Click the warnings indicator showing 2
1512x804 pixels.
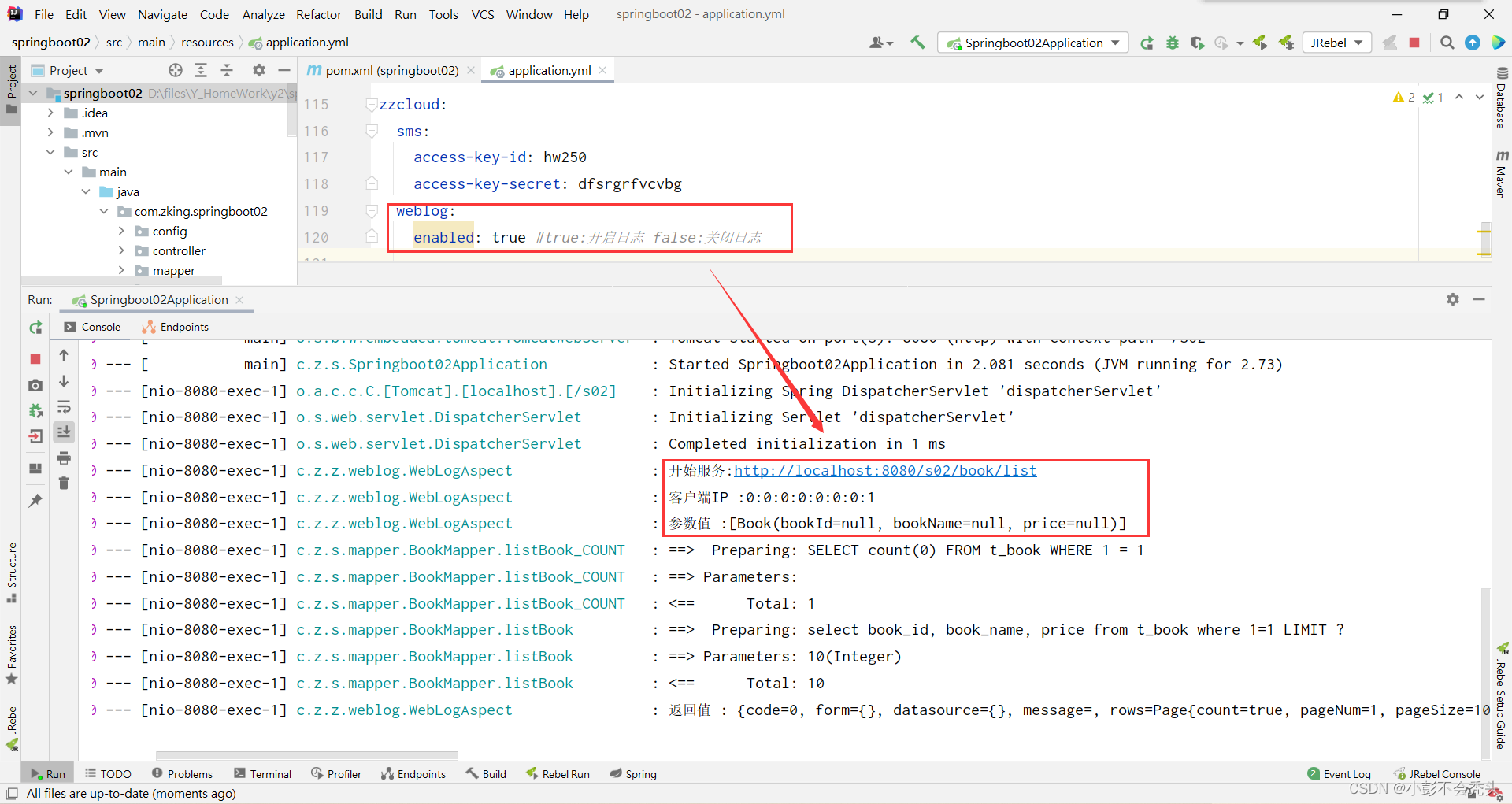(1403, 97)
